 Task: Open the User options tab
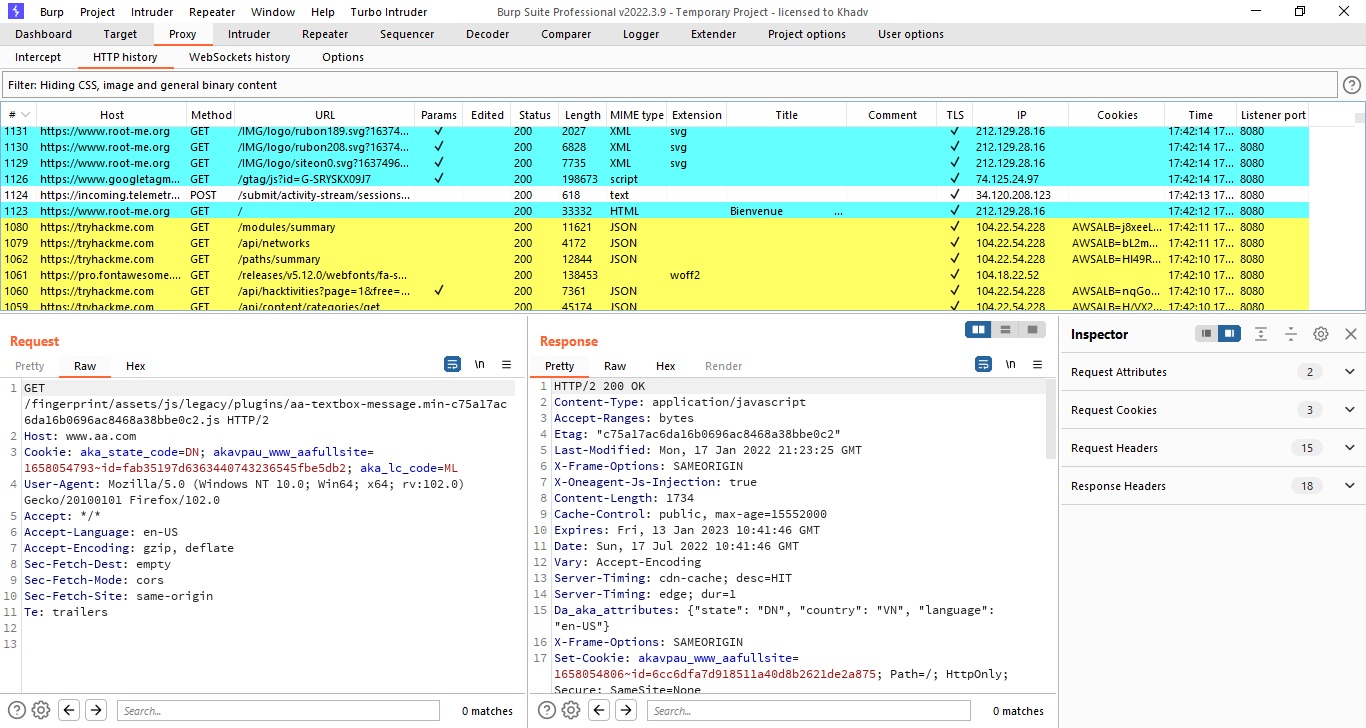[911, 34]
